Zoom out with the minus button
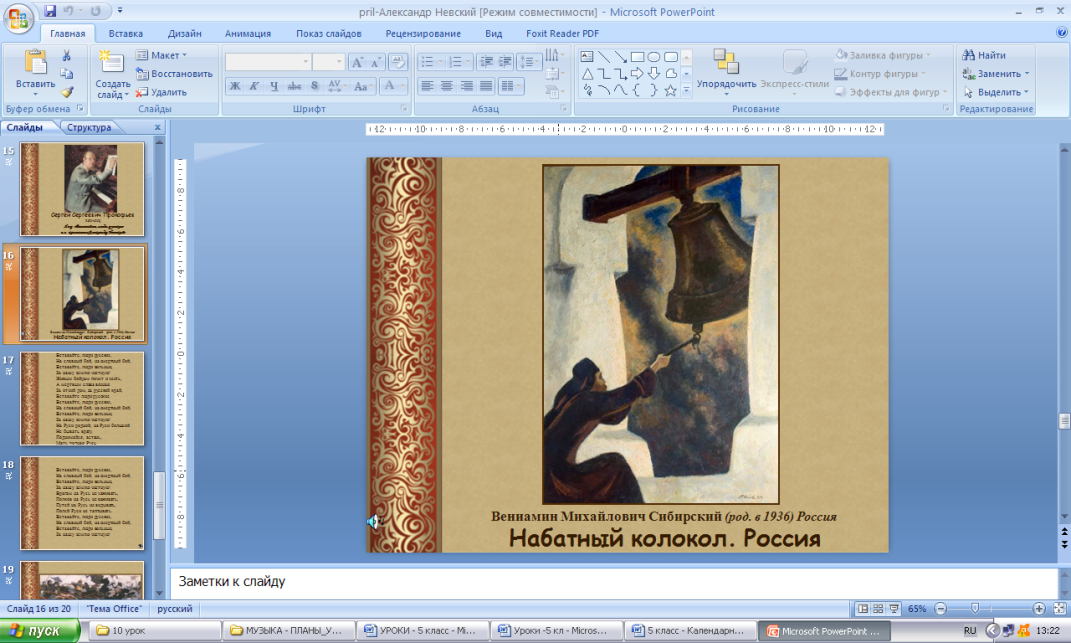Viewport: 1071px width, 643px height. tap(941, 609)
